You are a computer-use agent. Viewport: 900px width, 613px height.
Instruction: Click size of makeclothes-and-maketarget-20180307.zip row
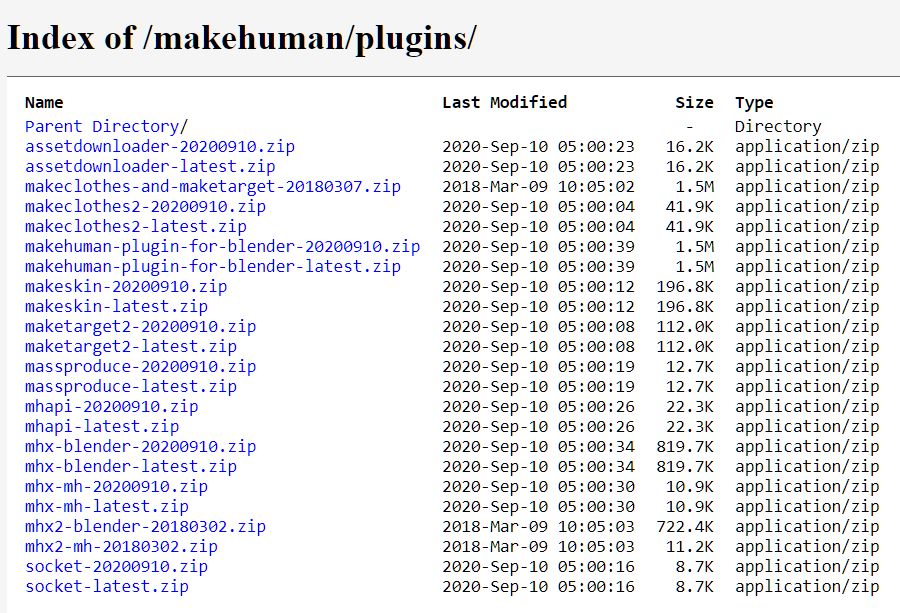click(694, 187)
